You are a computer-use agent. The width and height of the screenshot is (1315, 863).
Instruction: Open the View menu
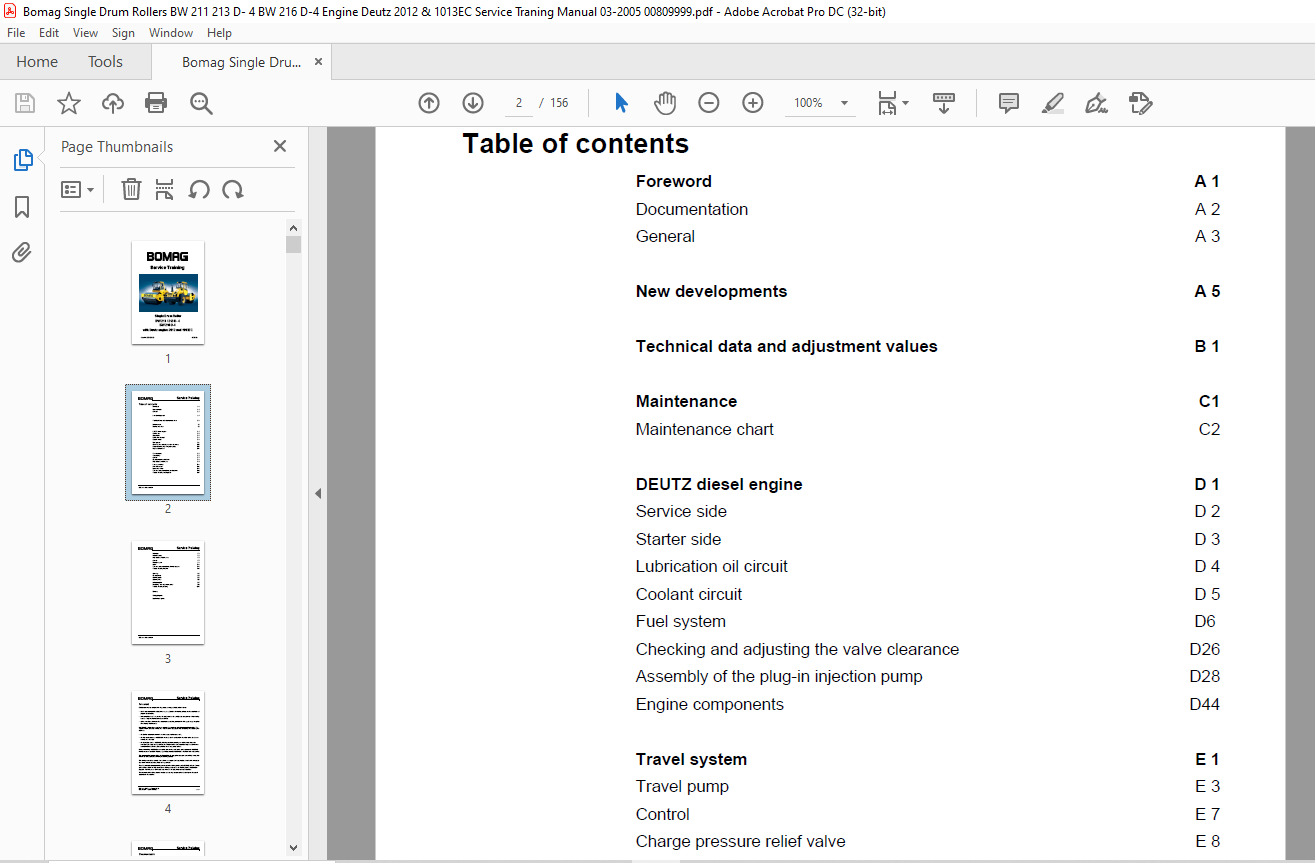coord(85,33)
